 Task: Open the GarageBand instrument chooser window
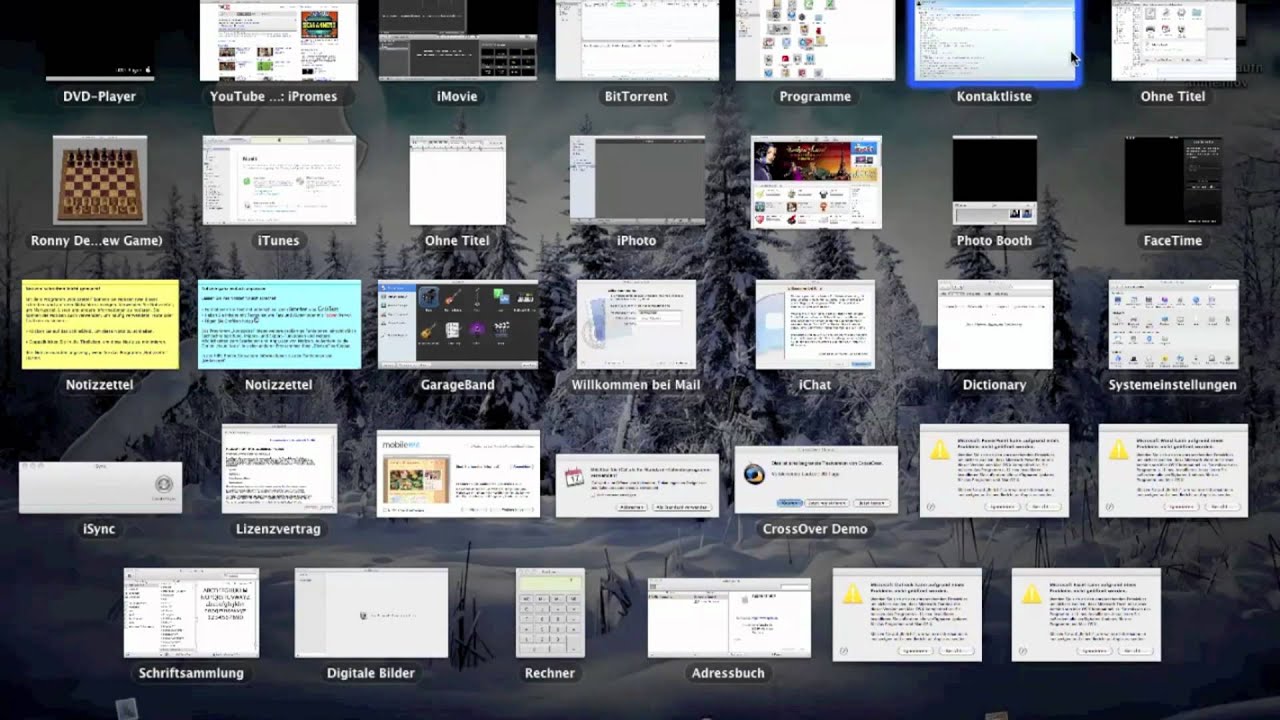click(x=457, y=324)
